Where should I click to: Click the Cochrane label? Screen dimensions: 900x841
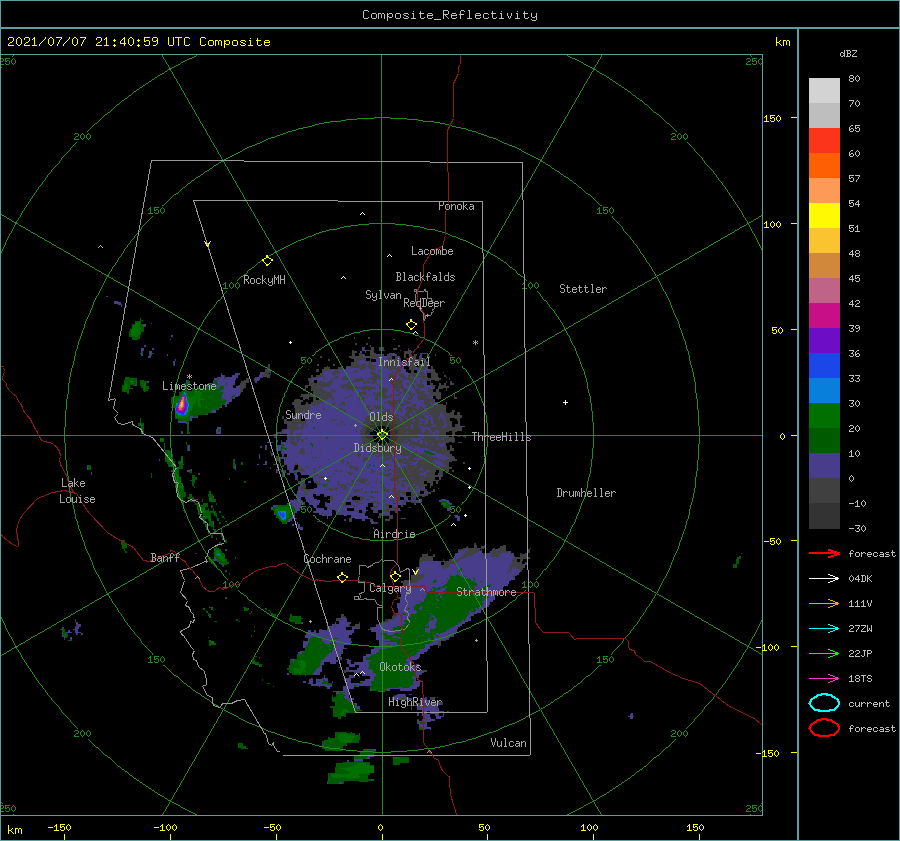point(327,559)
